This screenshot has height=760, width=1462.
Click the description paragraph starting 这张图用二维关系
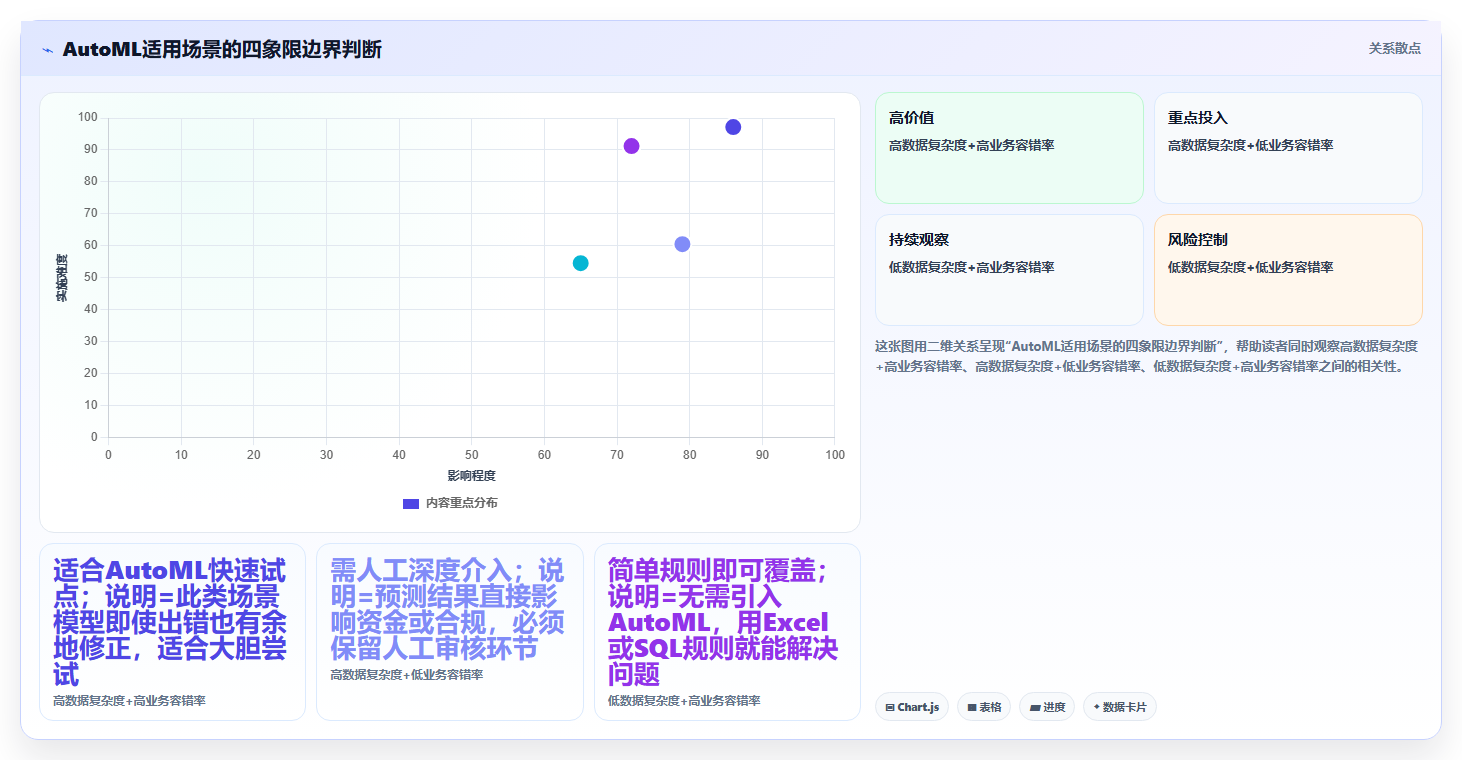1147,356
